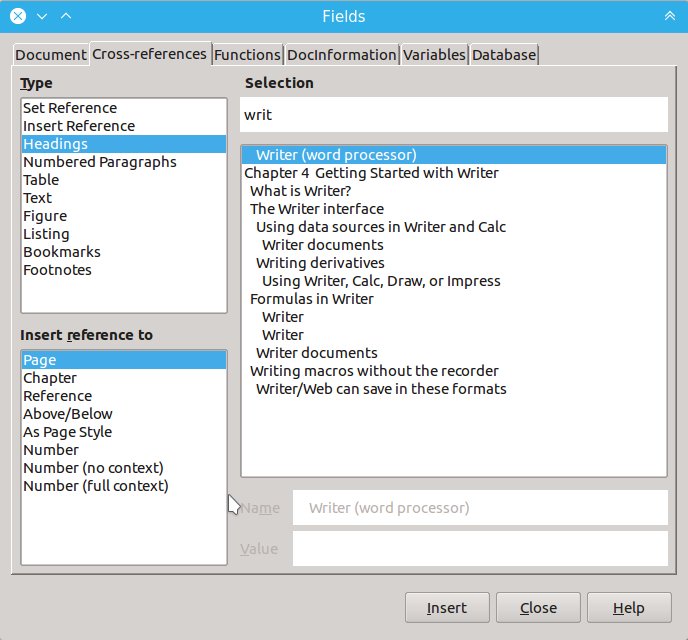Screen dimensions: 688x640
Task: Select 'Page' in Insert reference to list
Action: (x=124, y=360)
